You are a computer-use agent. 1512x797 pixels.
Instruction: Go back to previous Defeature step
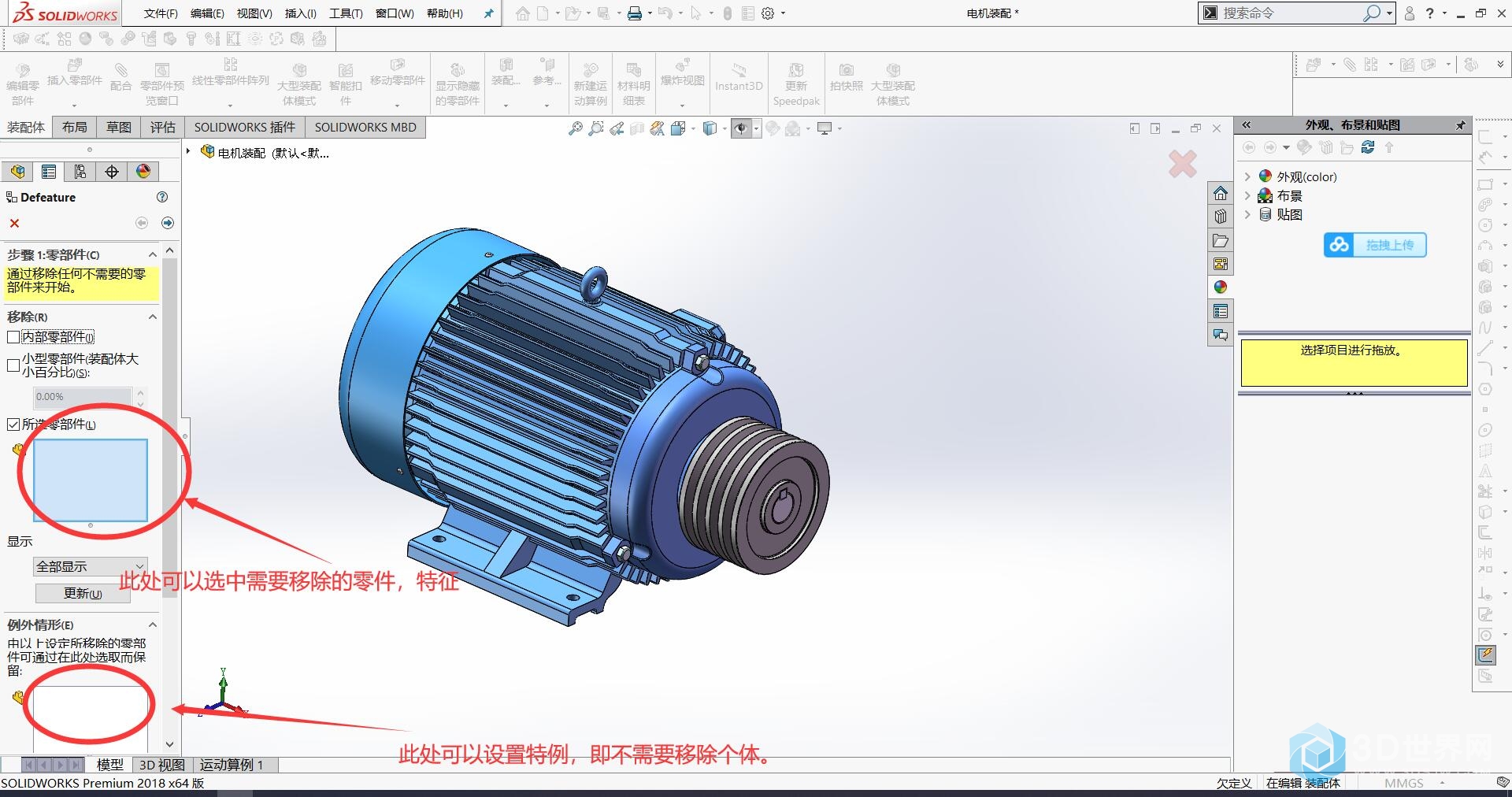pos(142,224)
